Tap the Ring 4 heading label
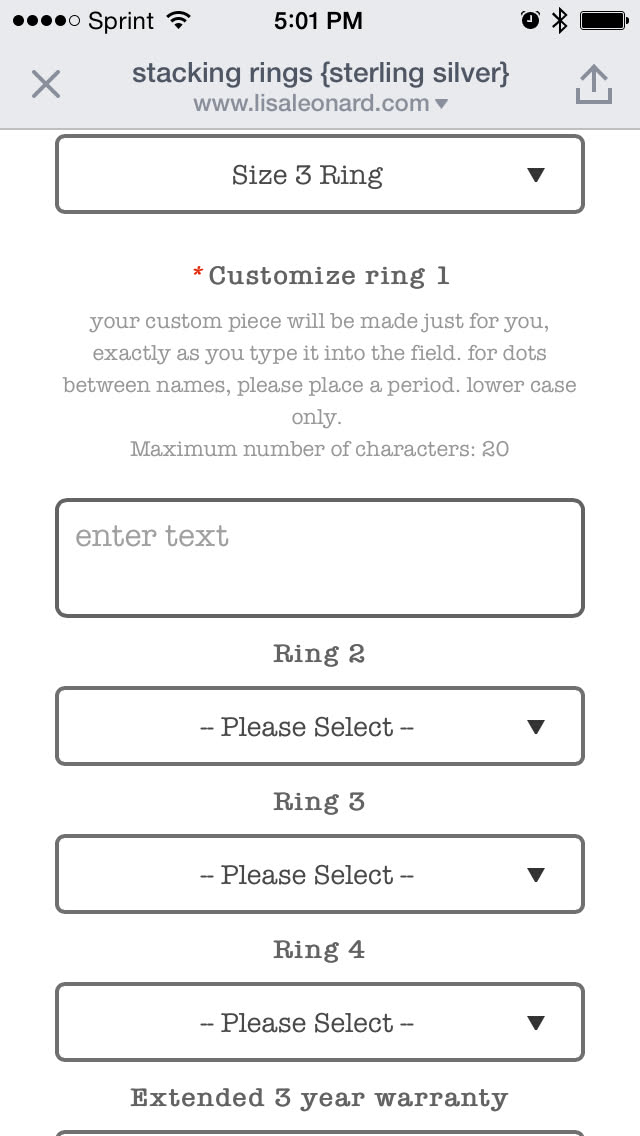Viewport: 640px width, 1136px height. (319, 950)
